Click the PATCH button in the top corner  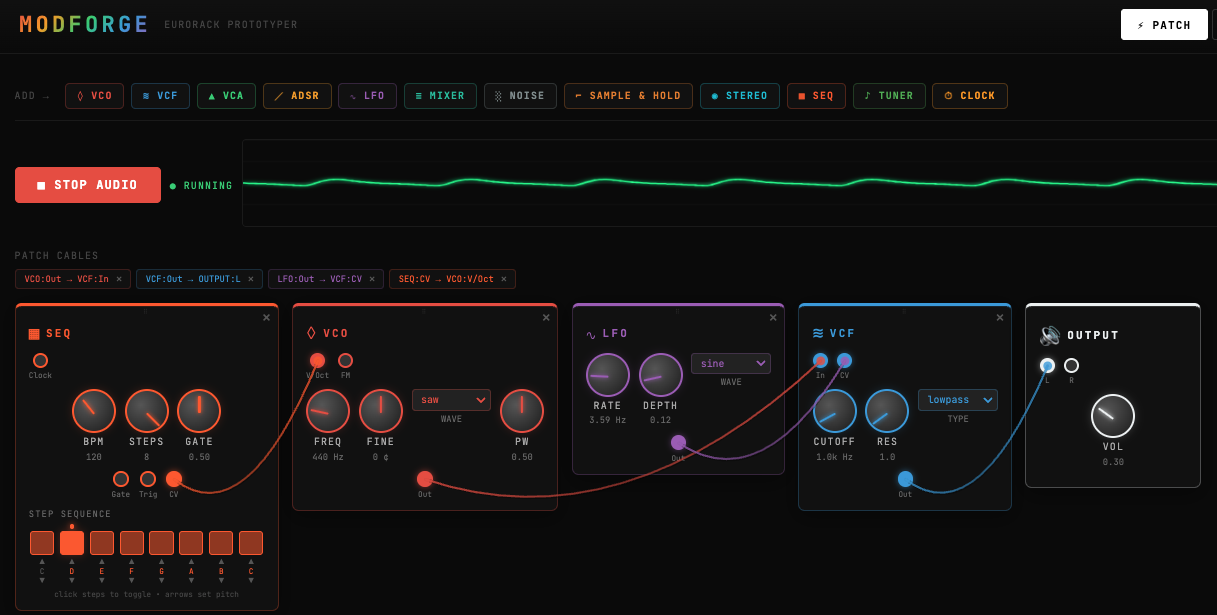[x=1164, y=24]
